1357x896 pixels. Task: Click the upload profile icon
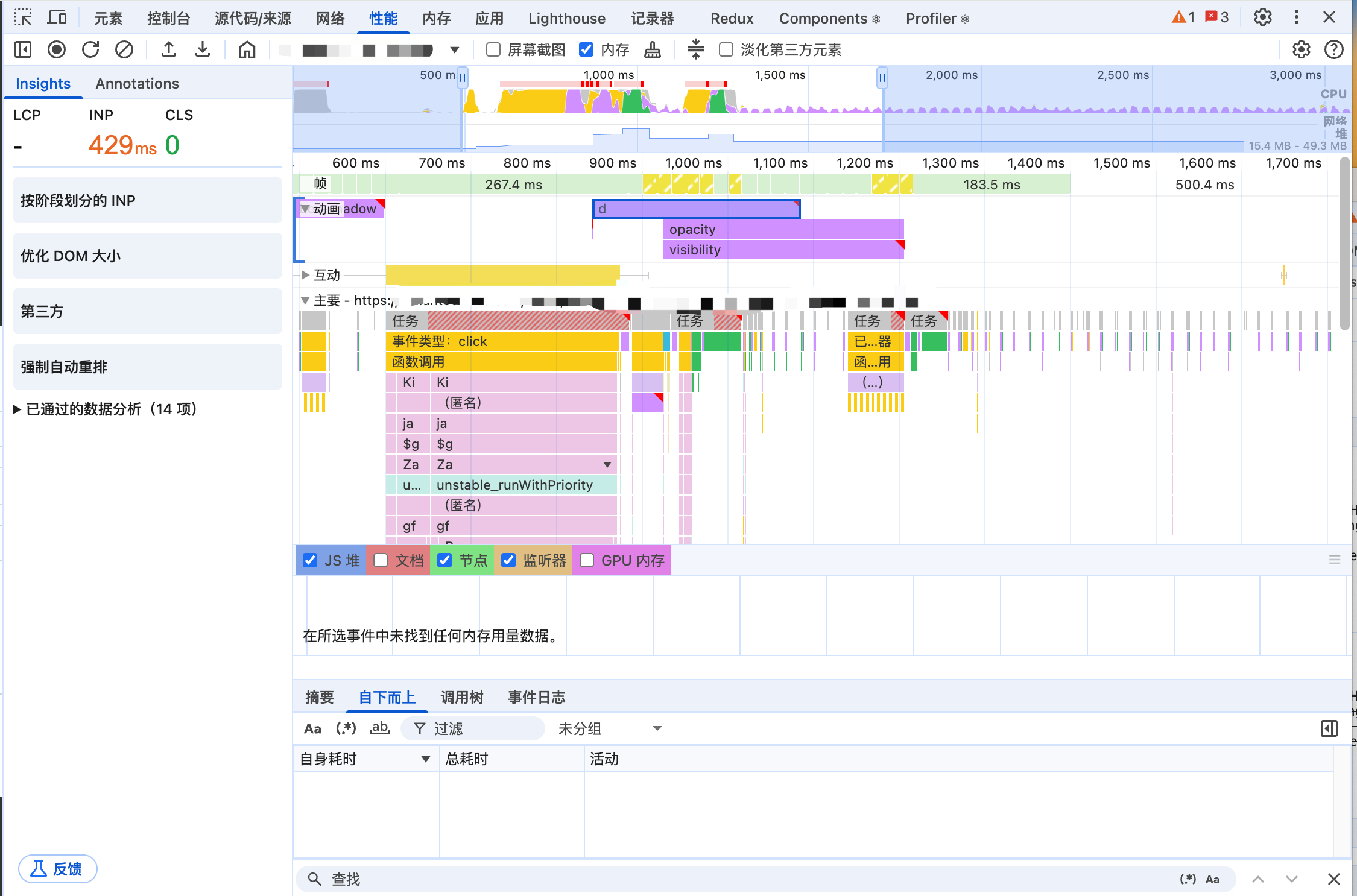pyautogui.click(x=169, y=49)
